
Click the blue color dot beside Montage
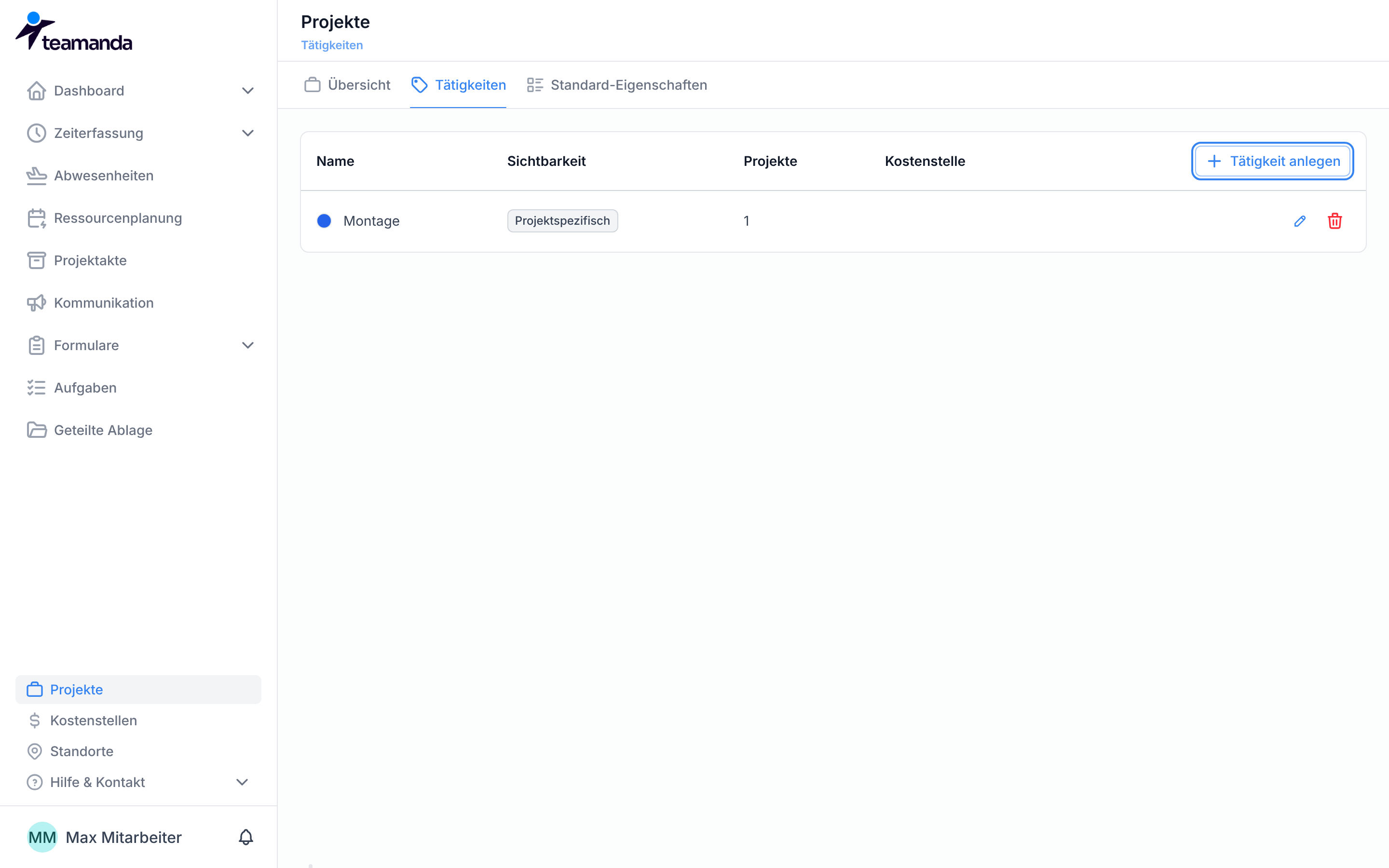coord(324,221)
